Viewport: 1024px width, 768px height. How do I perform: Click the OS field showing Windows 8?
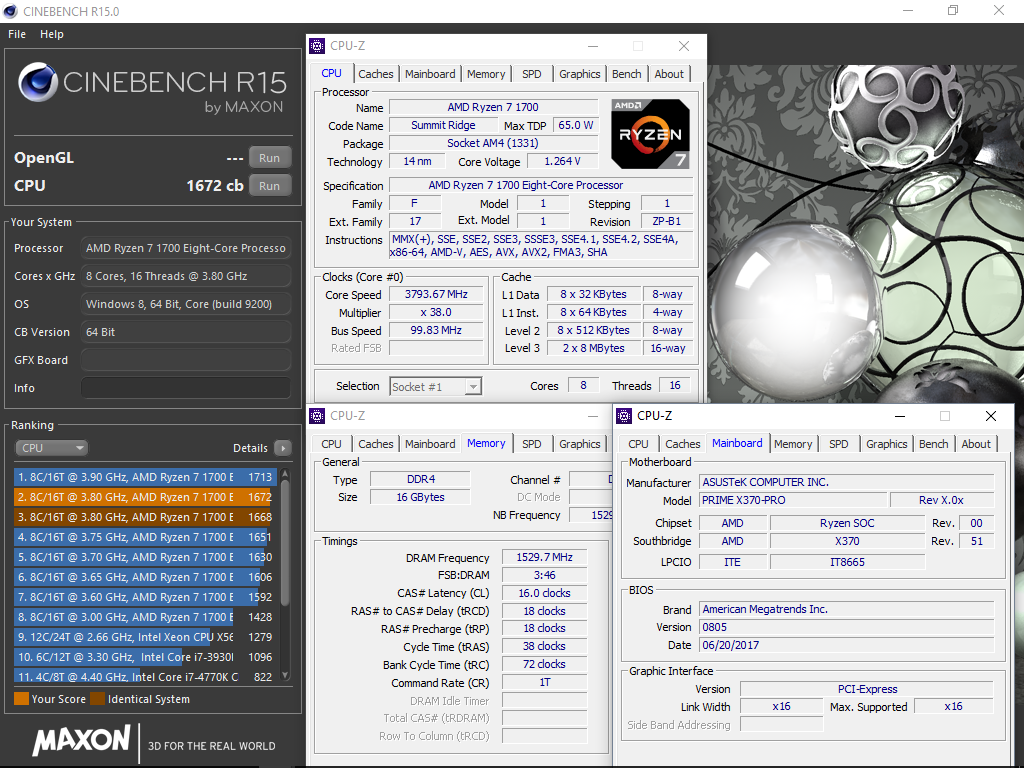click(x=185, y=304)
